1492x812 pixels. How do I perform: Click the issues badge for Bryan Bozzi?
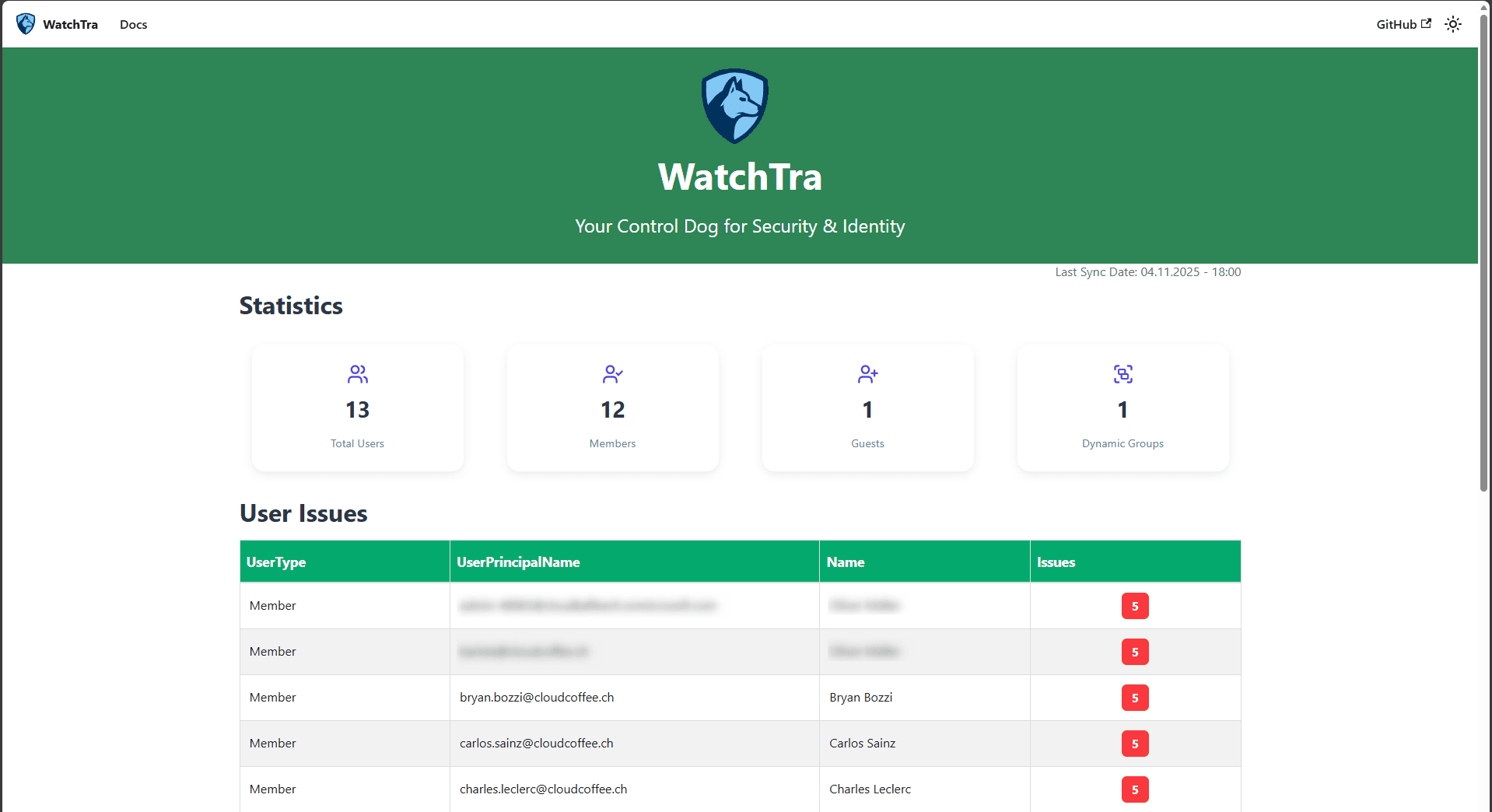coord(1134,698)
